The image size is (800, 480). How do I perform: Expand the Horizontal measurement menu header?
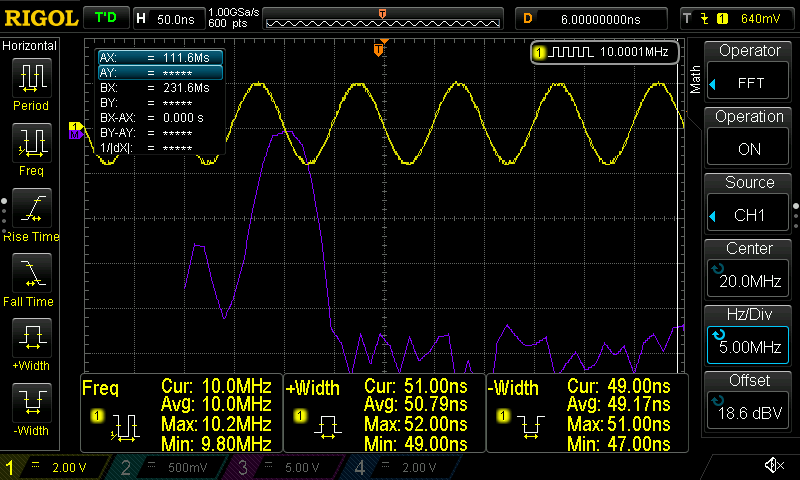click(31, 46)
